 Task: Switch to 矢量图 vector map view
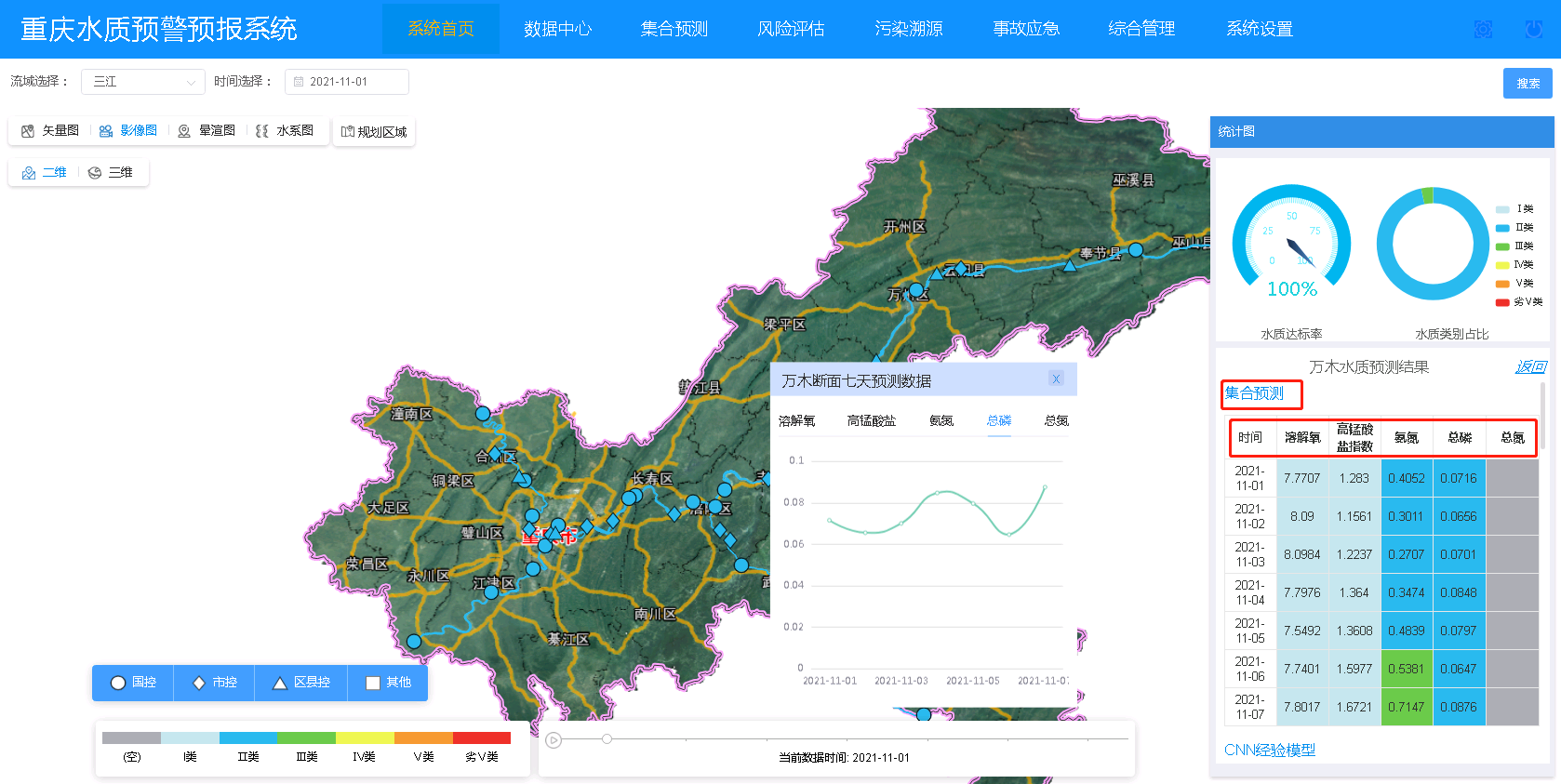[x=50, y=131]
